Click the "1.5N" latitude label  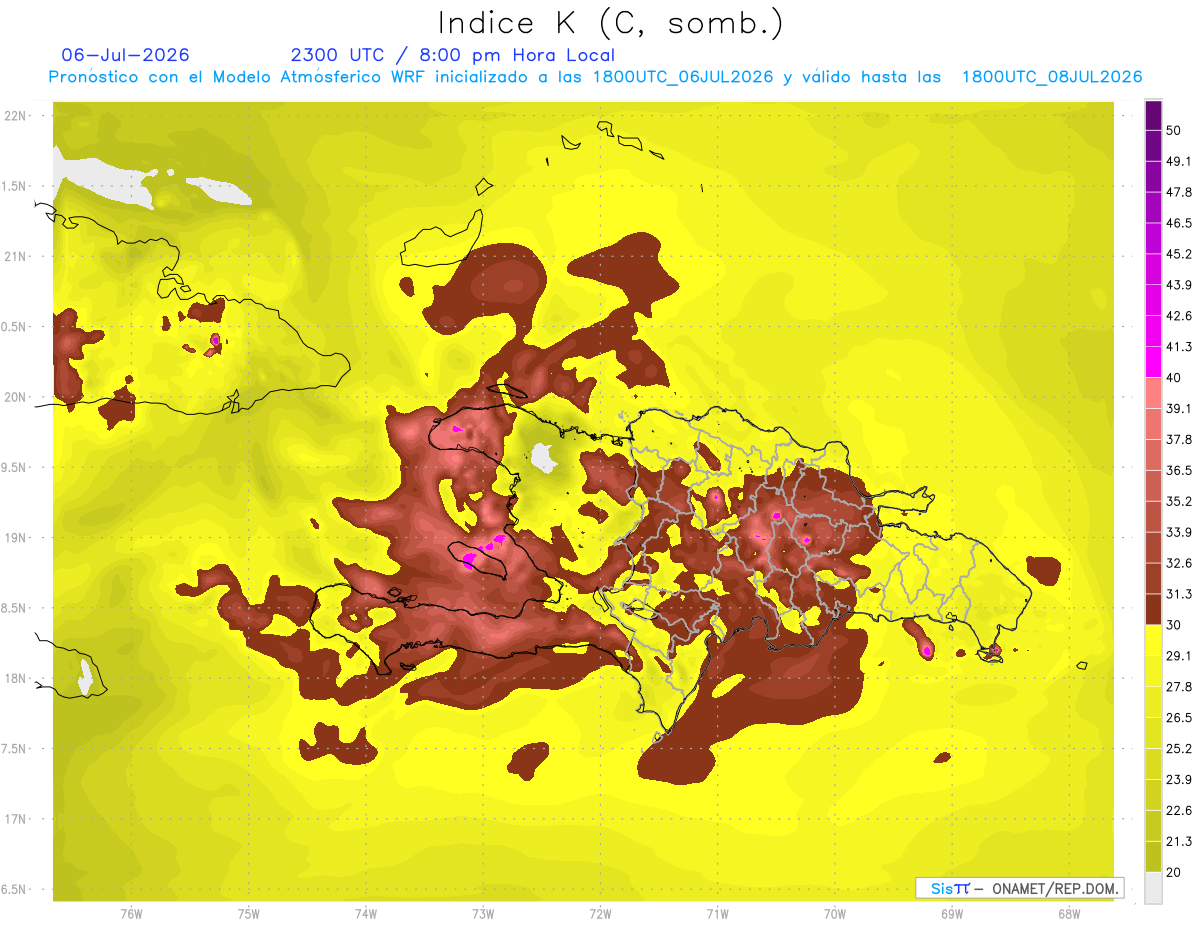[x=15, y=186]
